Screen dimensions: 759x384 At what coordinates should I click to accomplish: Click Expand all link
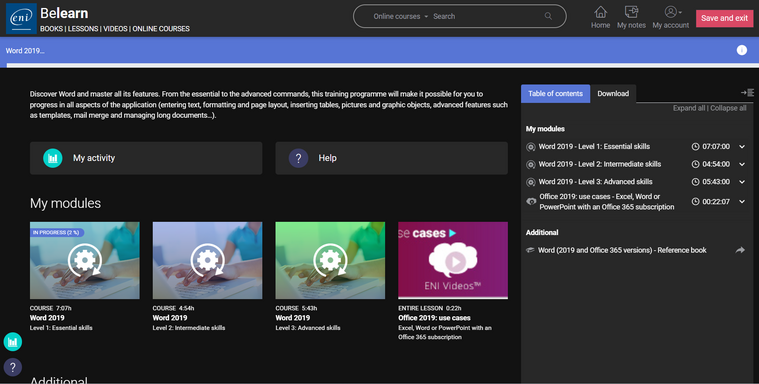(x=689, y=108)
